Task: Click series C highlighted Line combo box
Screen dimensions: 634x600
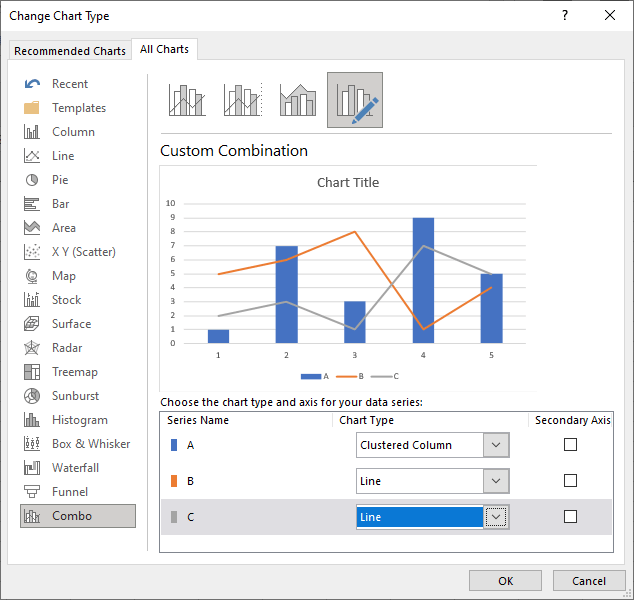Action: pyautogui.click(x=420, y=517)
